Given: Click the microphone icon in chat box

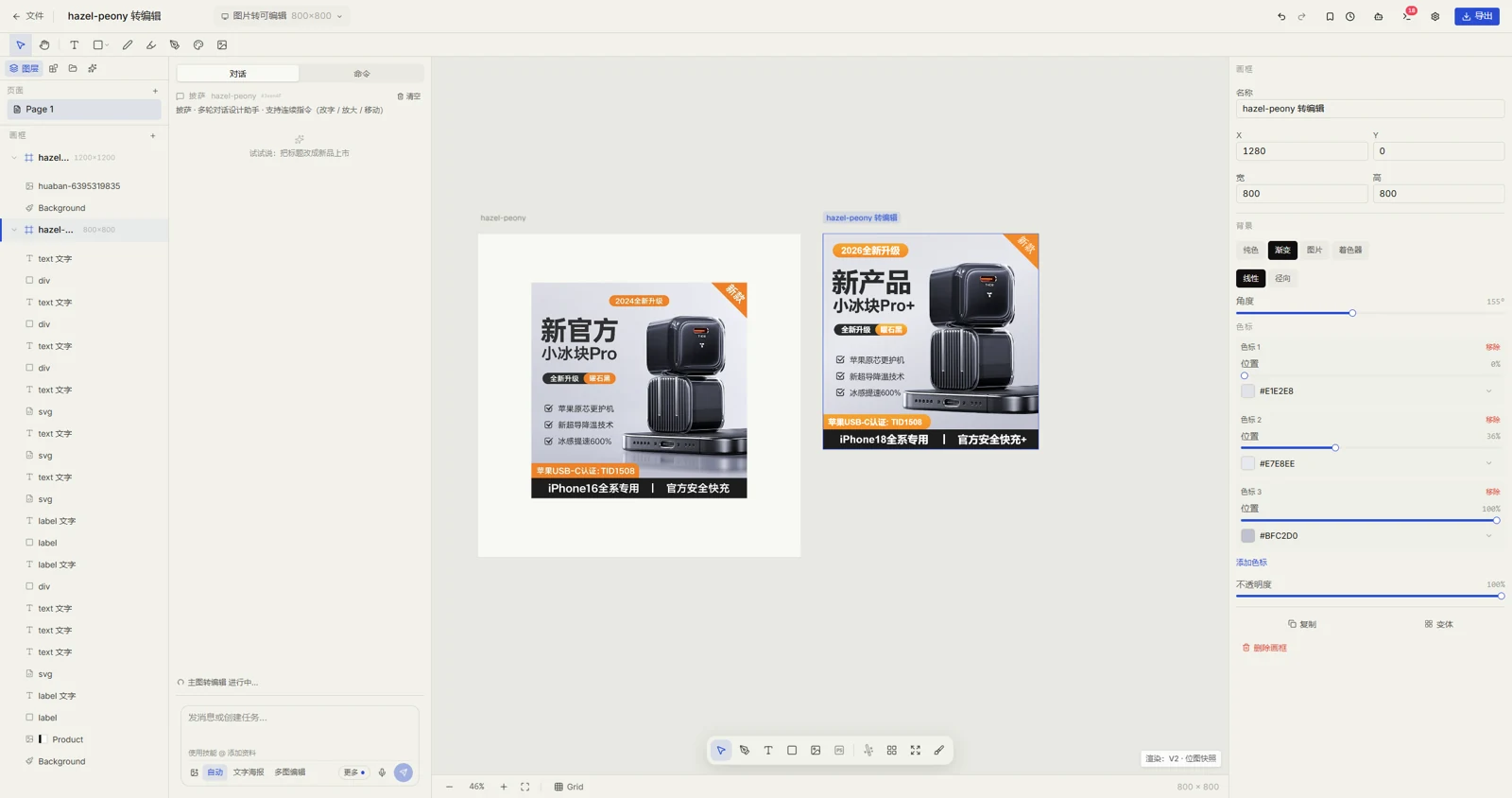Looking at the screenshot, I should coord(382,772).
